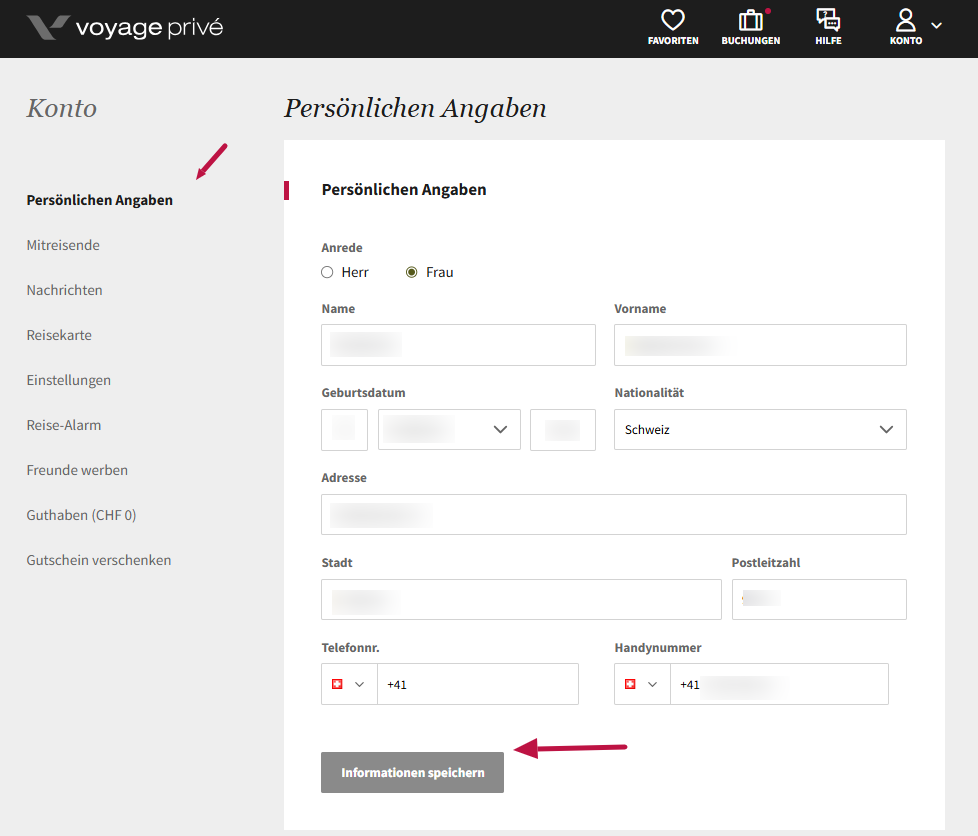Viewport: 978px width, 836px height.
Task: Open Konto user profile icon
Action: pos(906,21)
